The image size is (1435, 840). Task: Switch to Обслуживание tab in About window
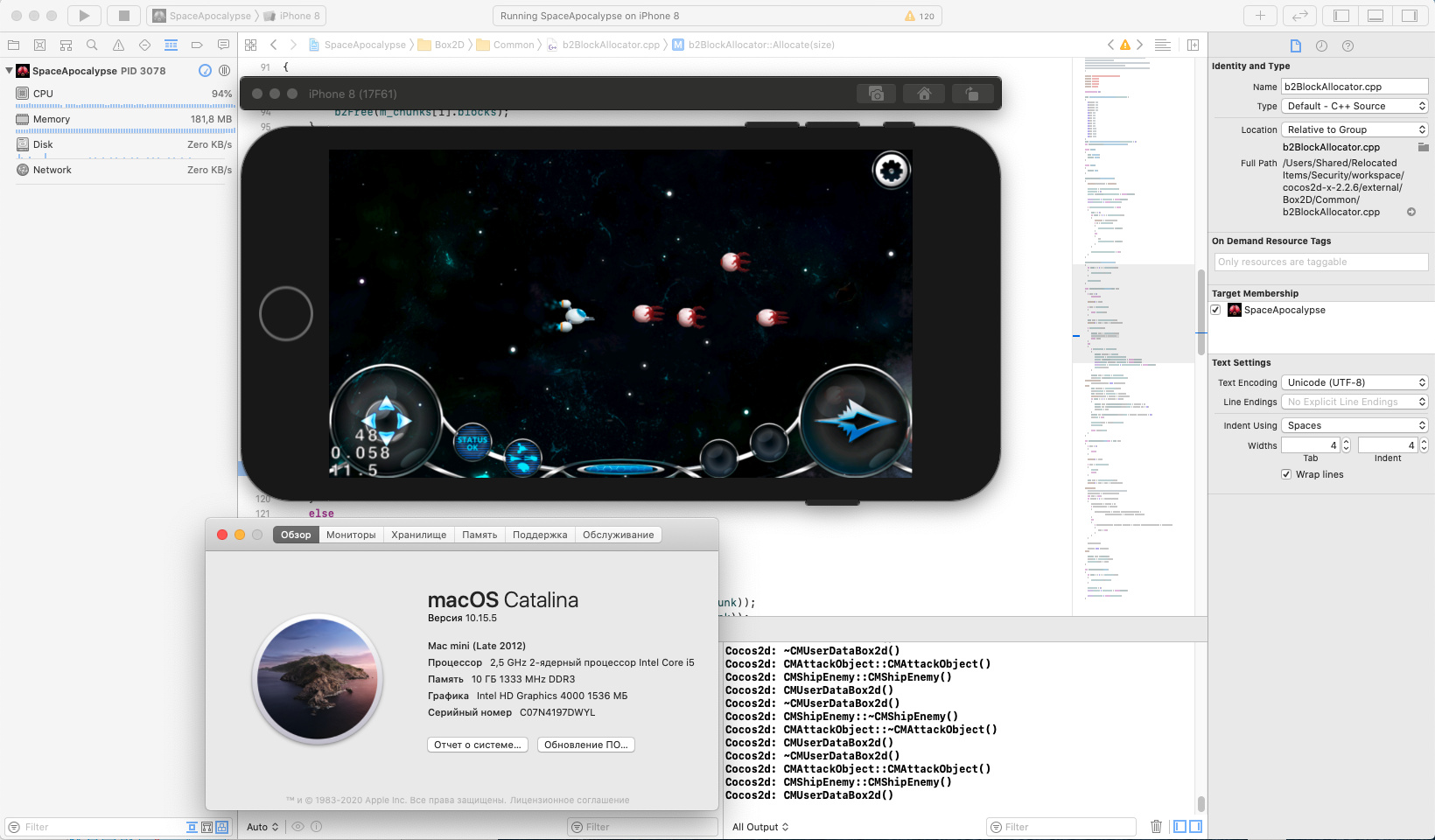619,535
